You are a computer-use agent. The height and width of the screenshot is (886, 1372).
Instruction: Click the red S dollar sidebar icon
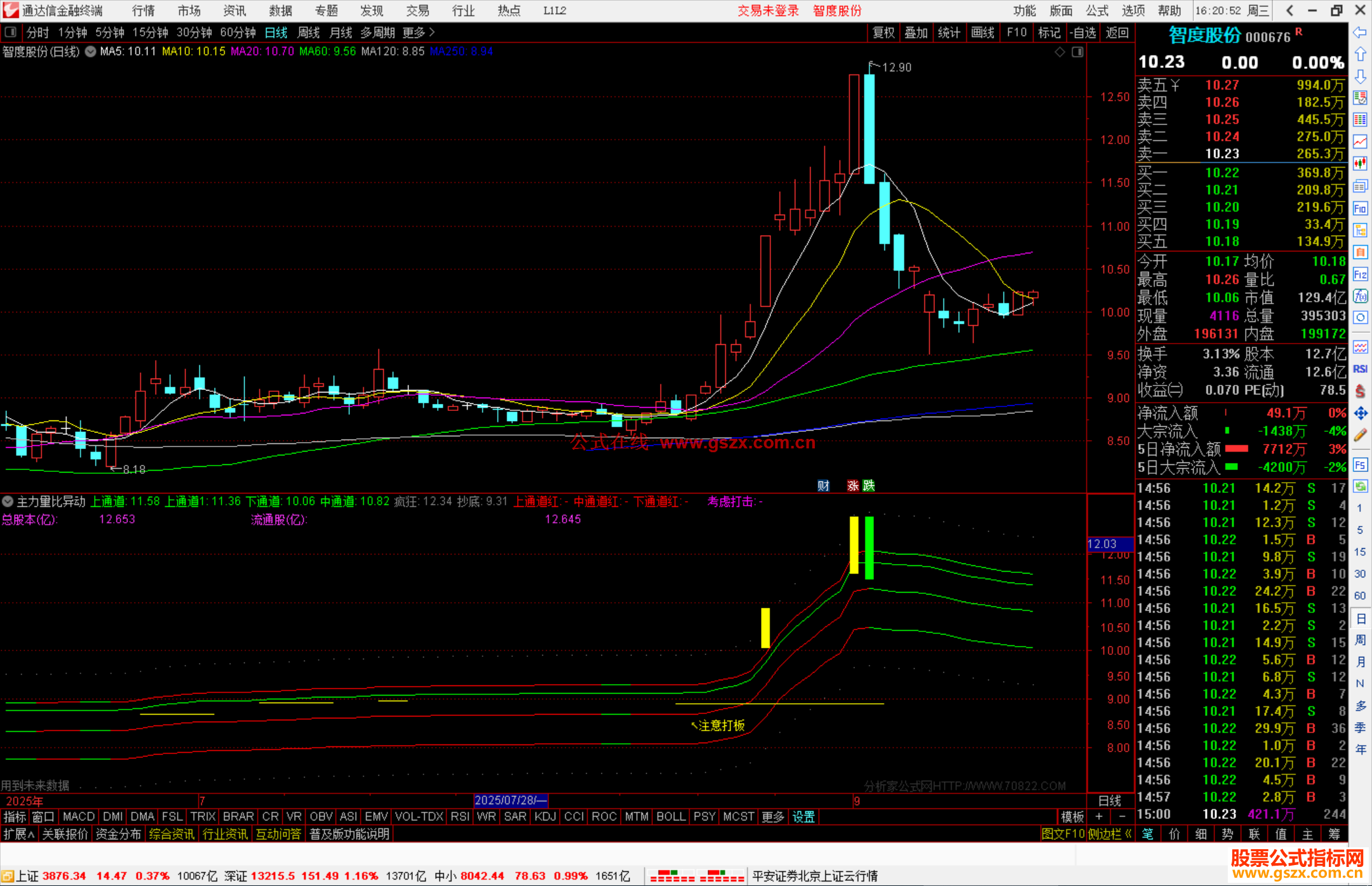coord(1360,391)
